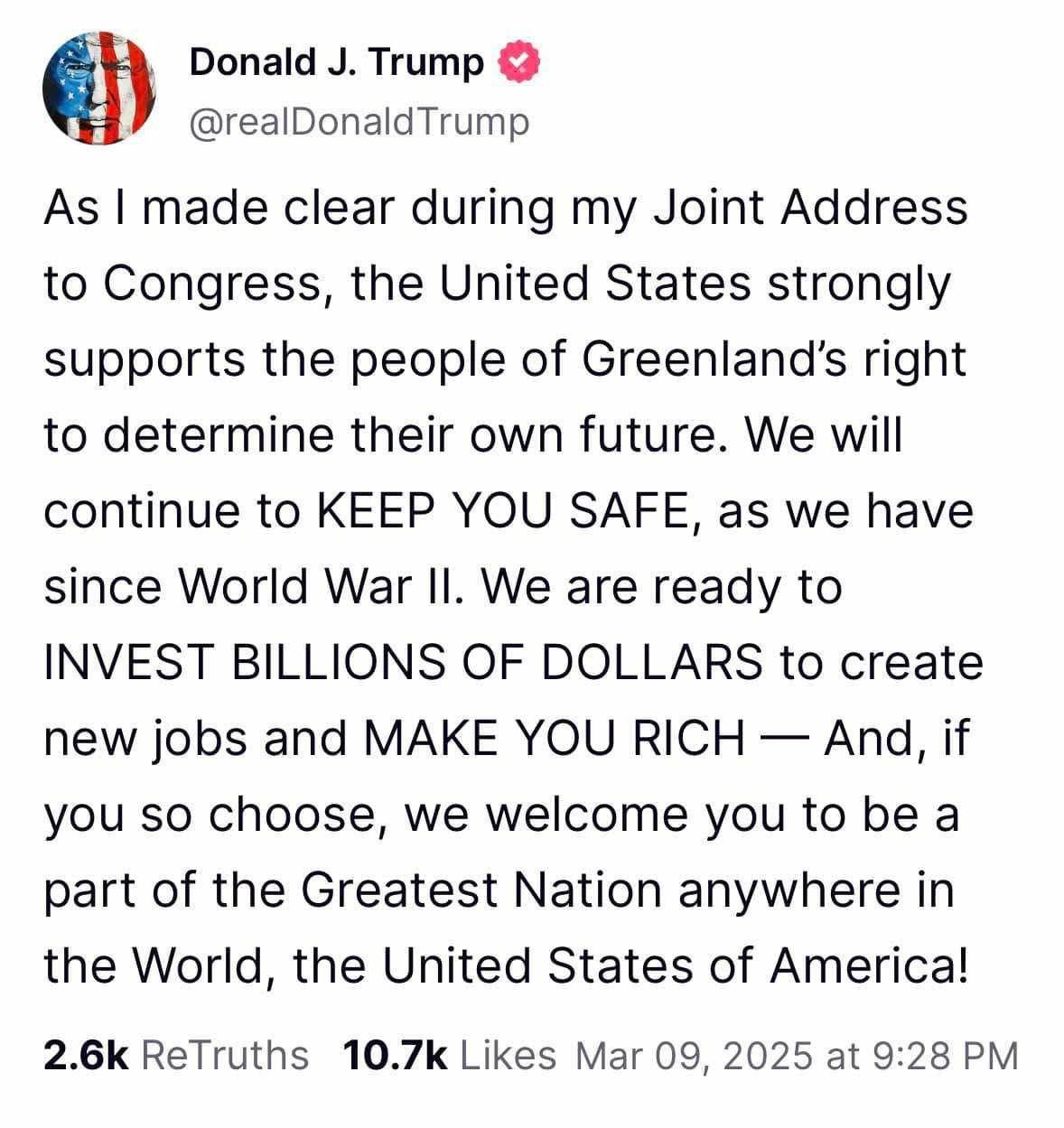The height and width of the screenshot is (1128, 1064).
Task: Open the Mar 09, 2025 date
Action: (x=693, y=1055)
